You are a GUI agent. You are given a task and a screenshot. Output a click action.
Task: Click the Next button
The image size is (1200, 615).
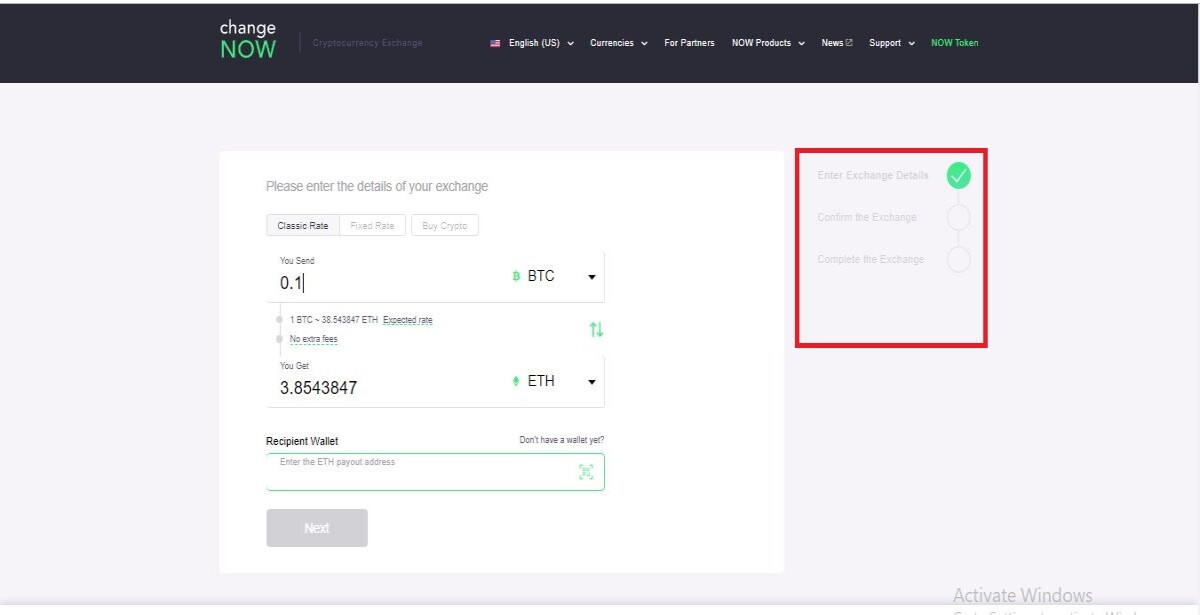(x=317, y=528)
